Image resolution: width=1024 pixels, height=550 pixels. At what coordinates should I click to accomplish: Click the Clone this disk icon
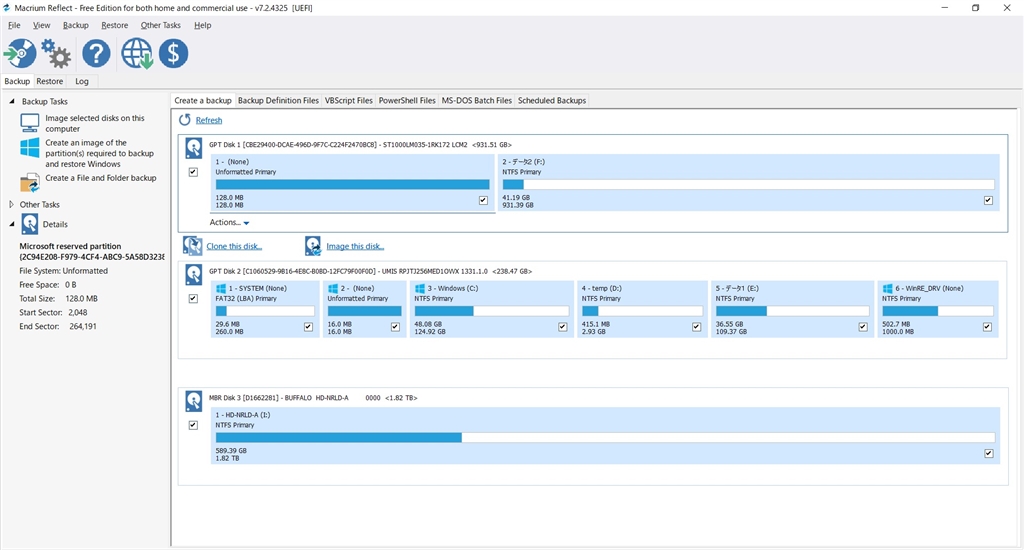(192, 246)
